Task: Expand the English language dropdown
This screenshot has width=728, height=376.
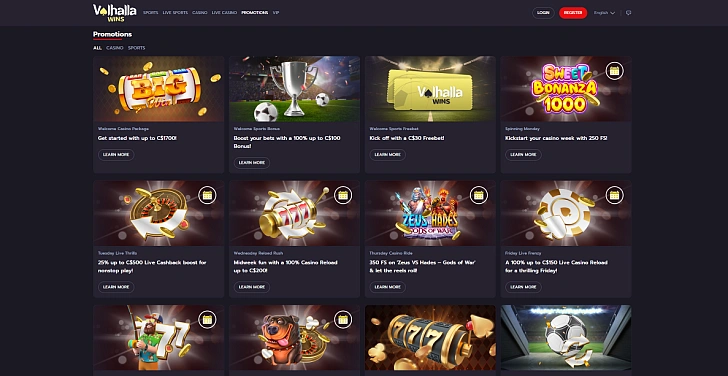Action: 604,13
